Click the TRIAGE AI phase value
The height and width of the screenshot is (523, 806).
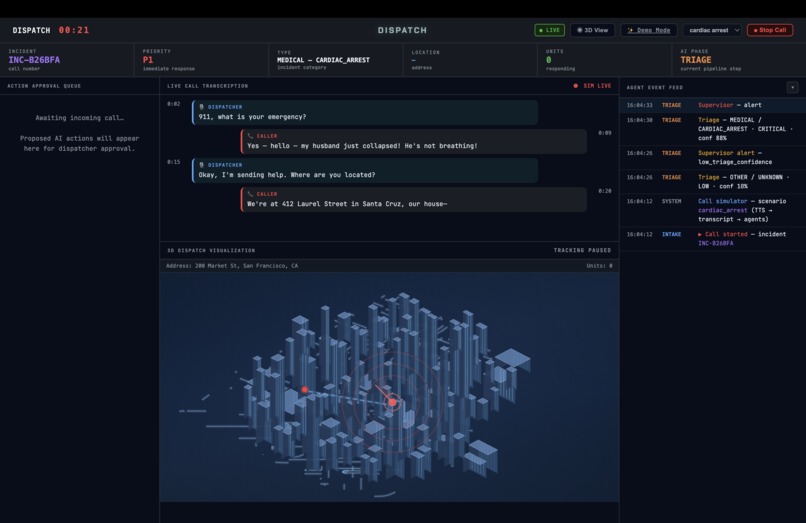[x=696, y=60]
